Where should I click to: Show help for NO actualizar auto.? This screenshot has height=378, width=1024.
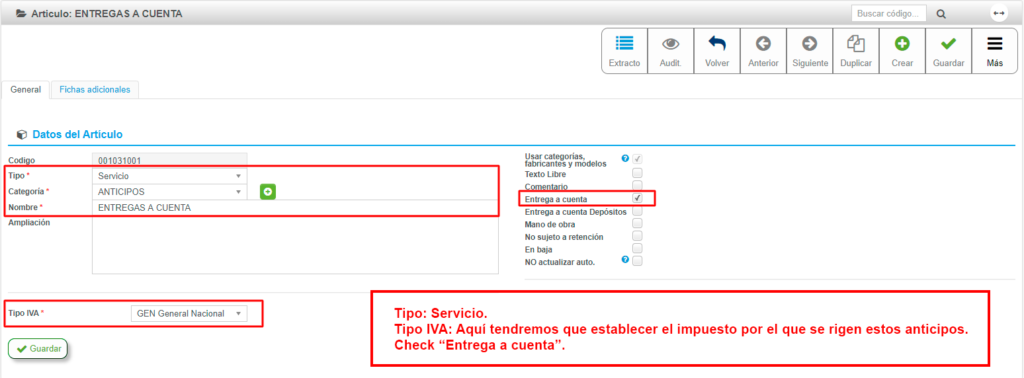[x=625, y=260]
